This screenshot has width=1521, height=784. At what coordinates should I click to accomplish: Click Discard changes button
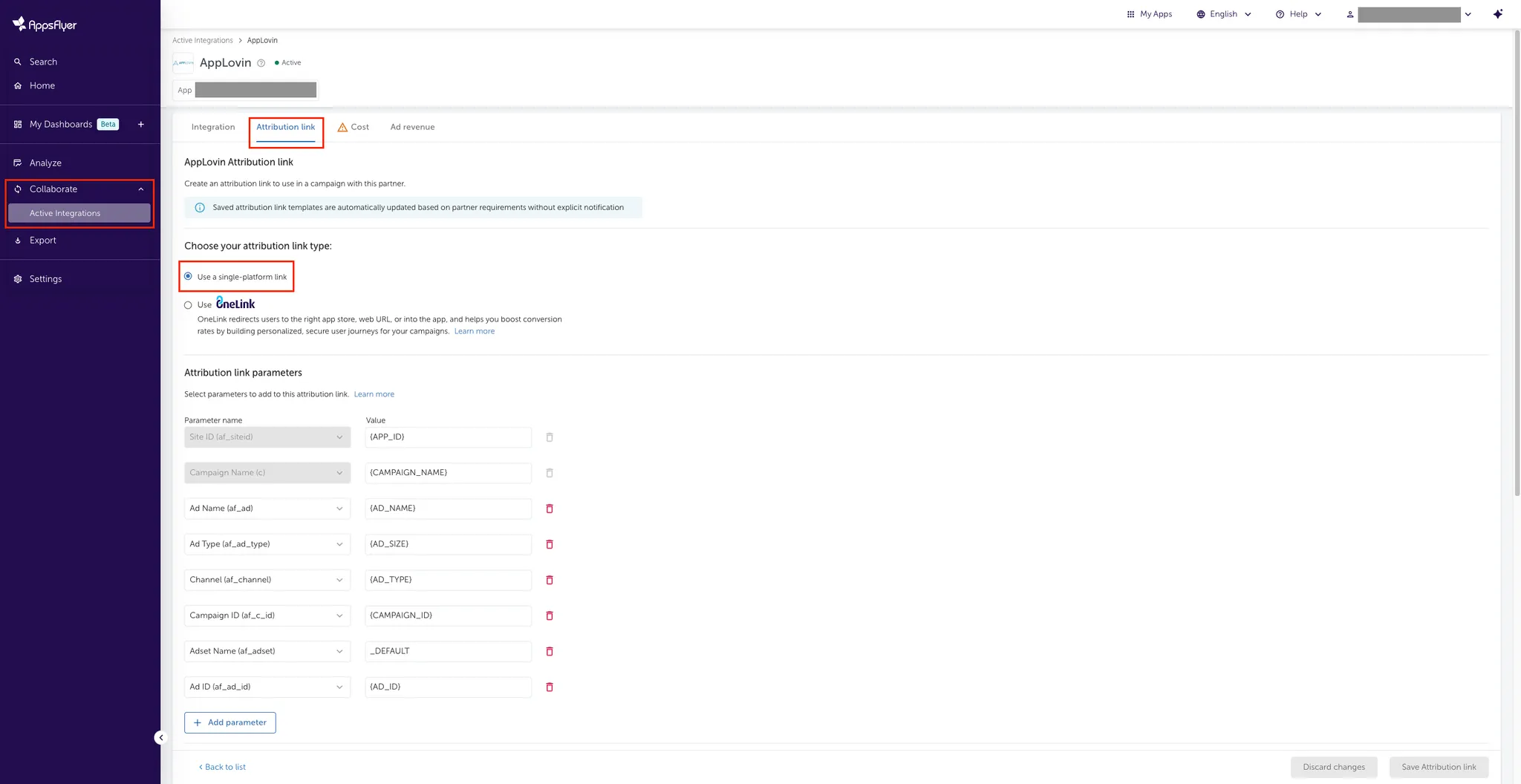pos(1334,767)
